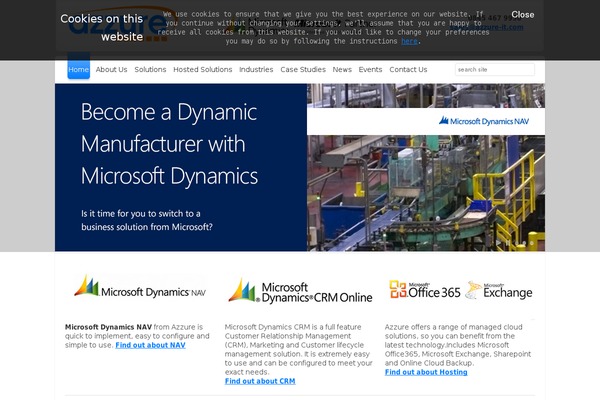
Task: Close the cookies notification banner
Action: click(x=522, y=15)
